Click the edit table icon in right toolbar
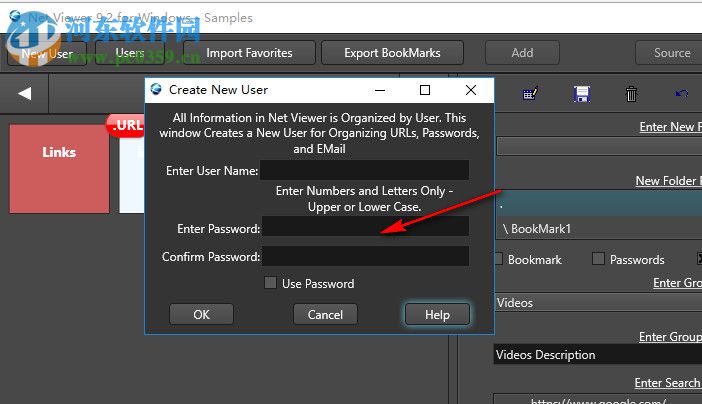The height and width of the screenshot is (404, 702). point(530,94)
